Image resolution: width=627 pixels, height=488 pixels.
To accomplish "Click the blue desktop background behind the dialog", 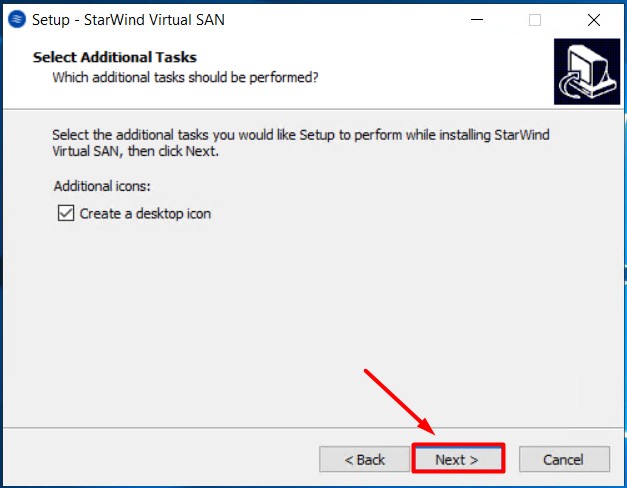I will pos(3,300).
